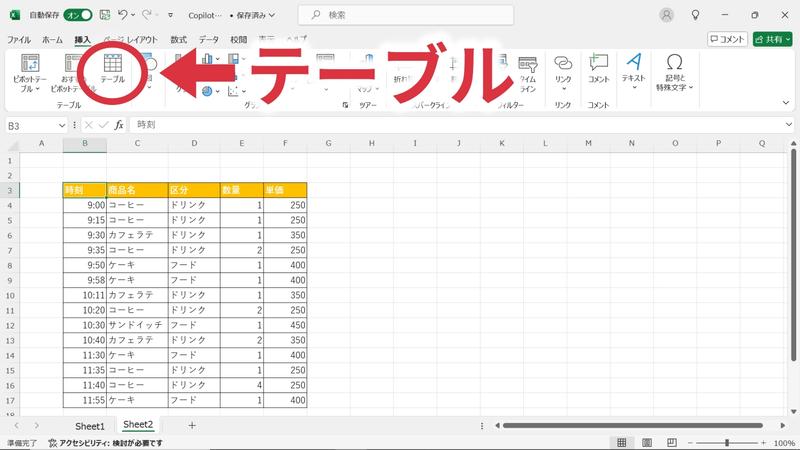Screen dimensions: 800x450
Task: Click the Select All corner triangle
Action: [13, 145]
